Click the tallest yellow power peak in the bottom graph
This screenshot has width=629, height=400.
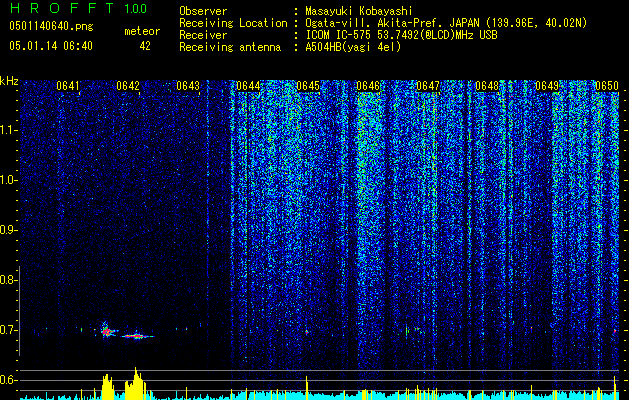pos(136,383)
